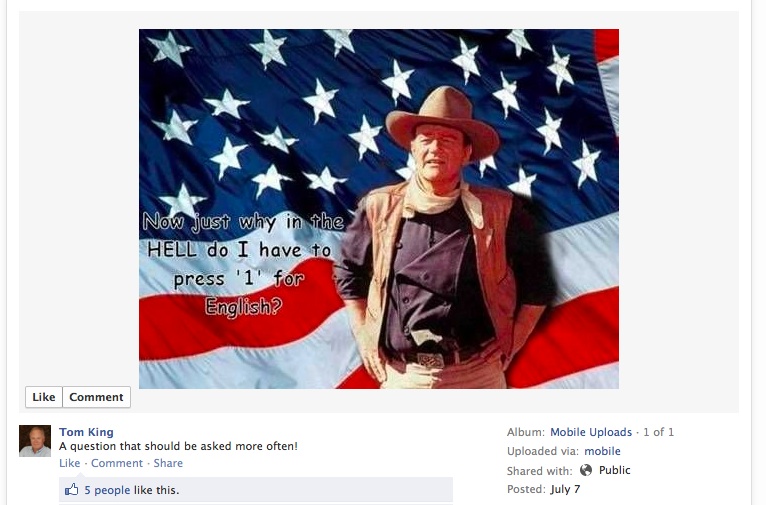The width and height of the screenshot is (766, 505).
Task: Click the Like button under the photo
Action: [44, 397]
